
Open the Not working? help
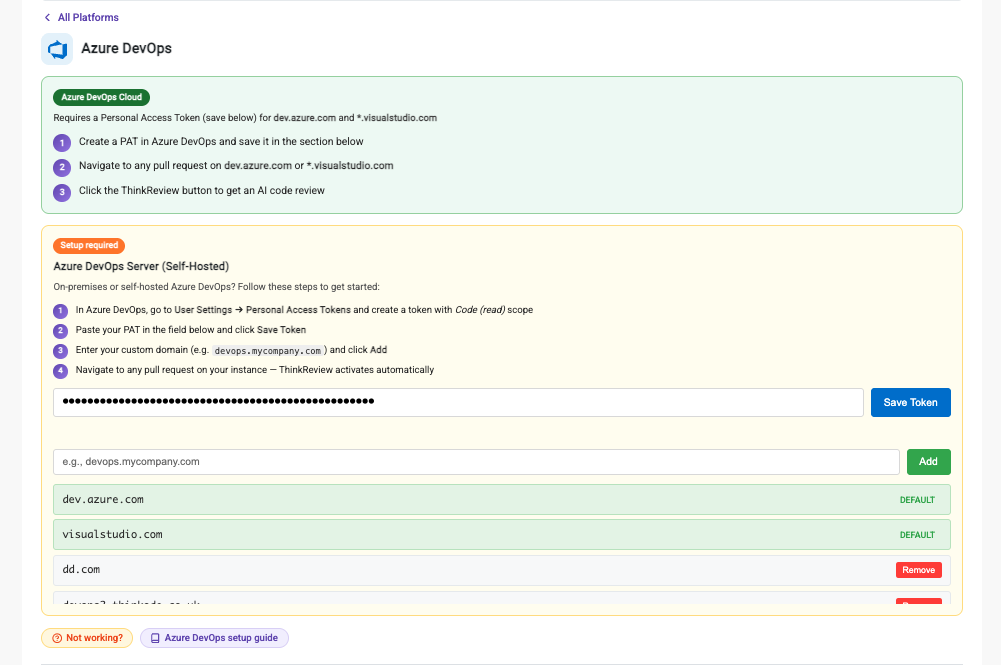coord(87,638)
